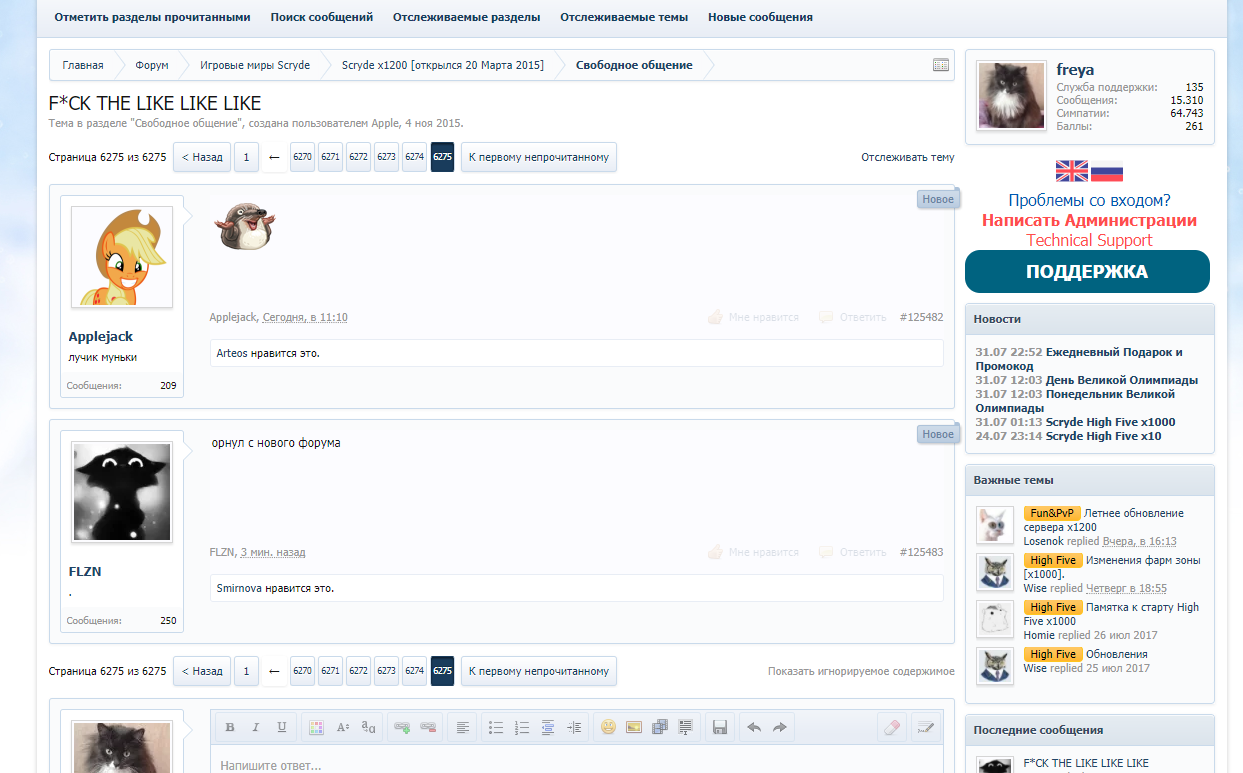
Task: Like FLZN's post #125483
Action: 753,552
